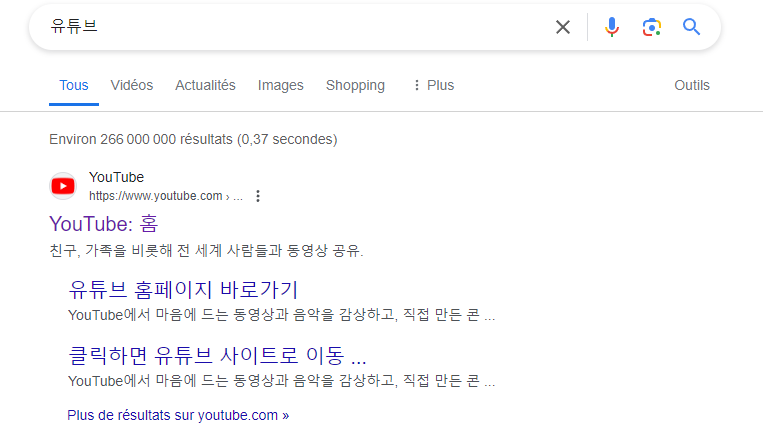The width and height of the screenshot is (763, 436).
Task: Clear the search query with the X icon
Action: point(563,27)
